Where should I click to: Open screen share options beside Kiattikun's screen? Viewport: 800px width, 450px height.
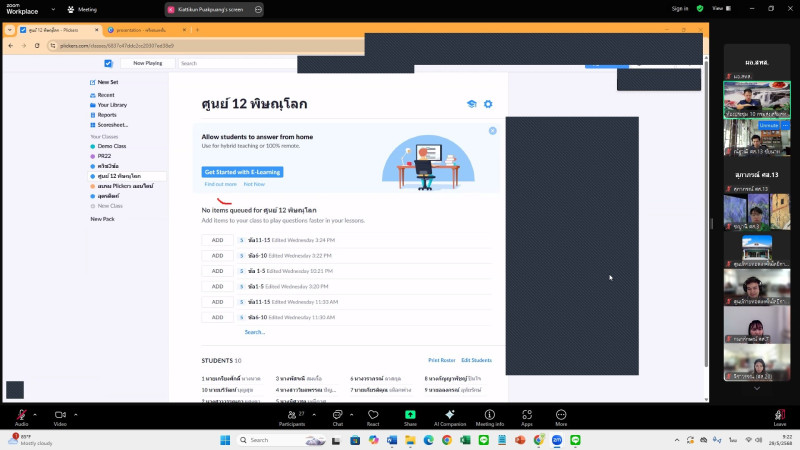click(x=258, y=9)
